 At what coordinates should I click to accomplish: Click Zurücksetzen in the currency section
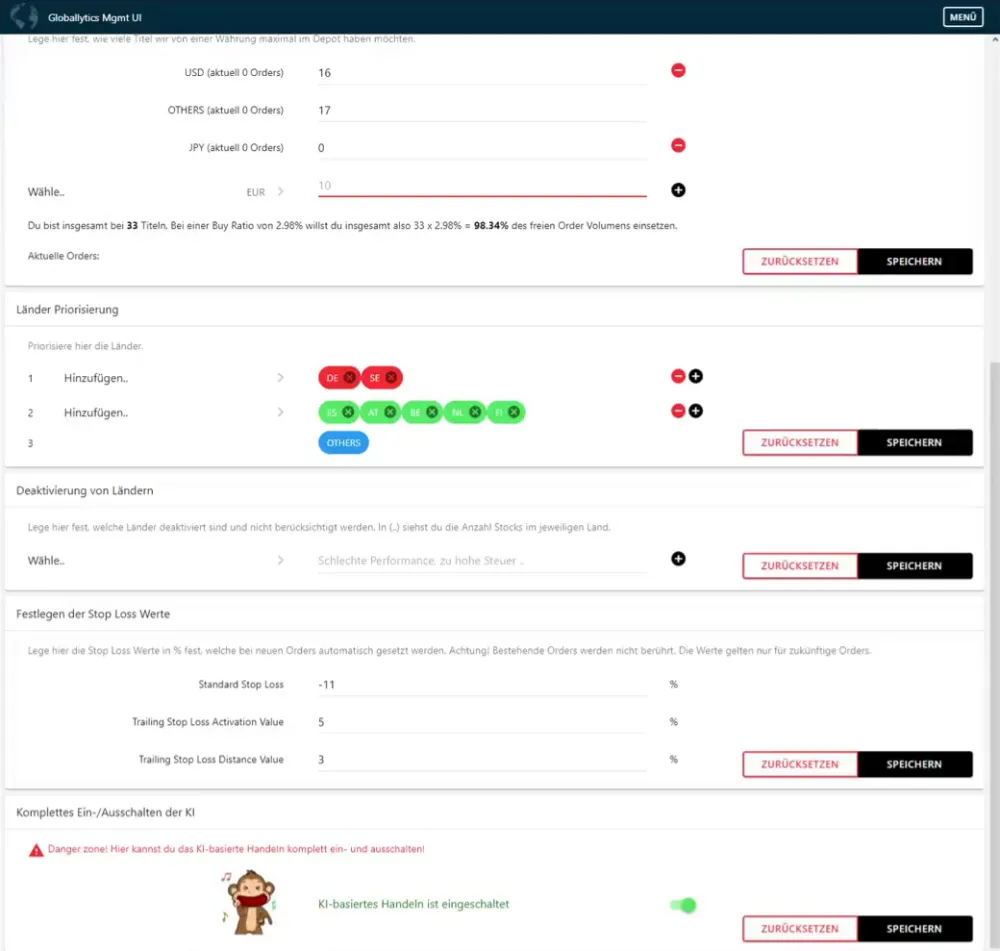coord(800,262)
